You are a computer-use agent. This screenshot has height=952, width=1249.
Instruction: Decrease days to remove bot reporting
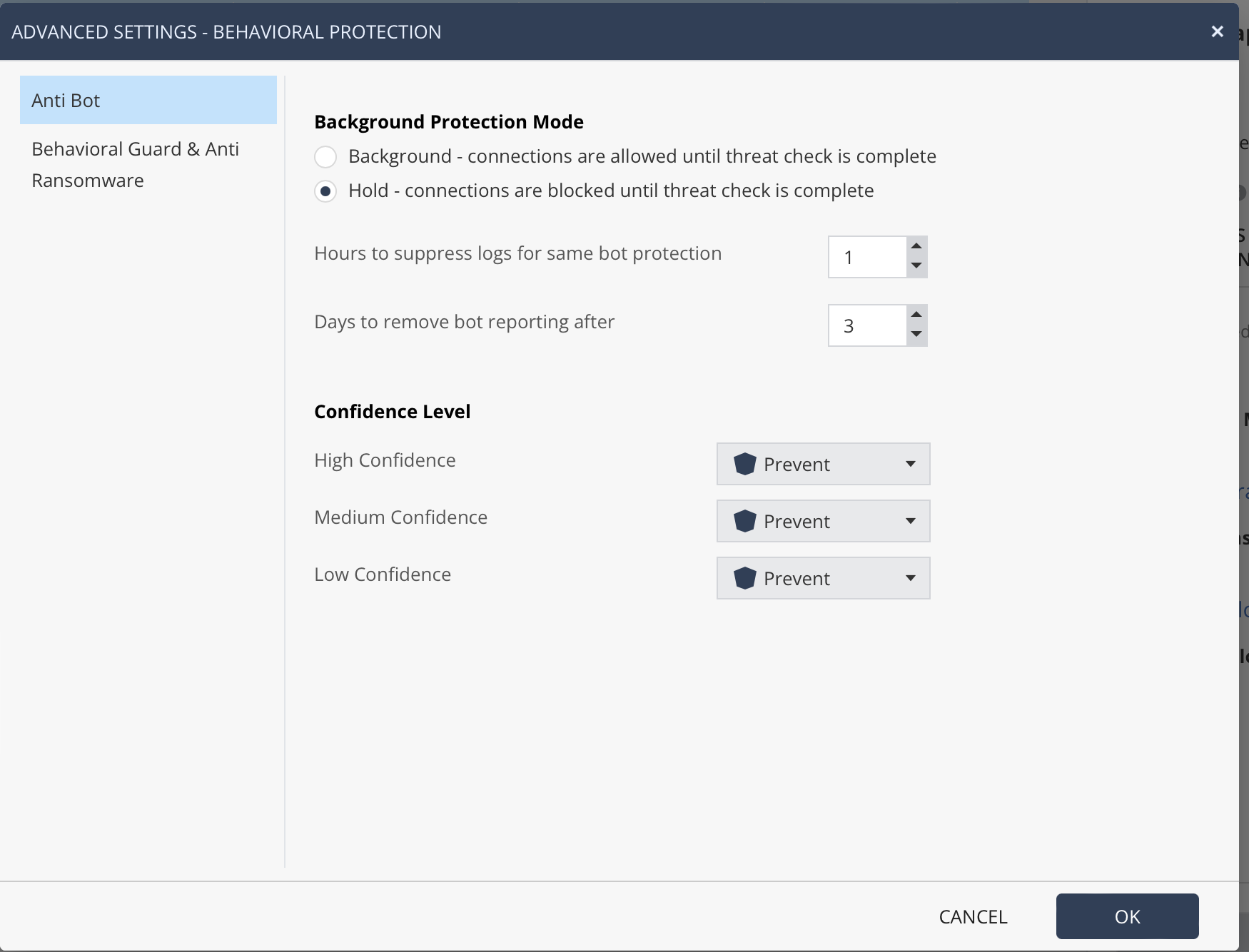tap(916, 335)
